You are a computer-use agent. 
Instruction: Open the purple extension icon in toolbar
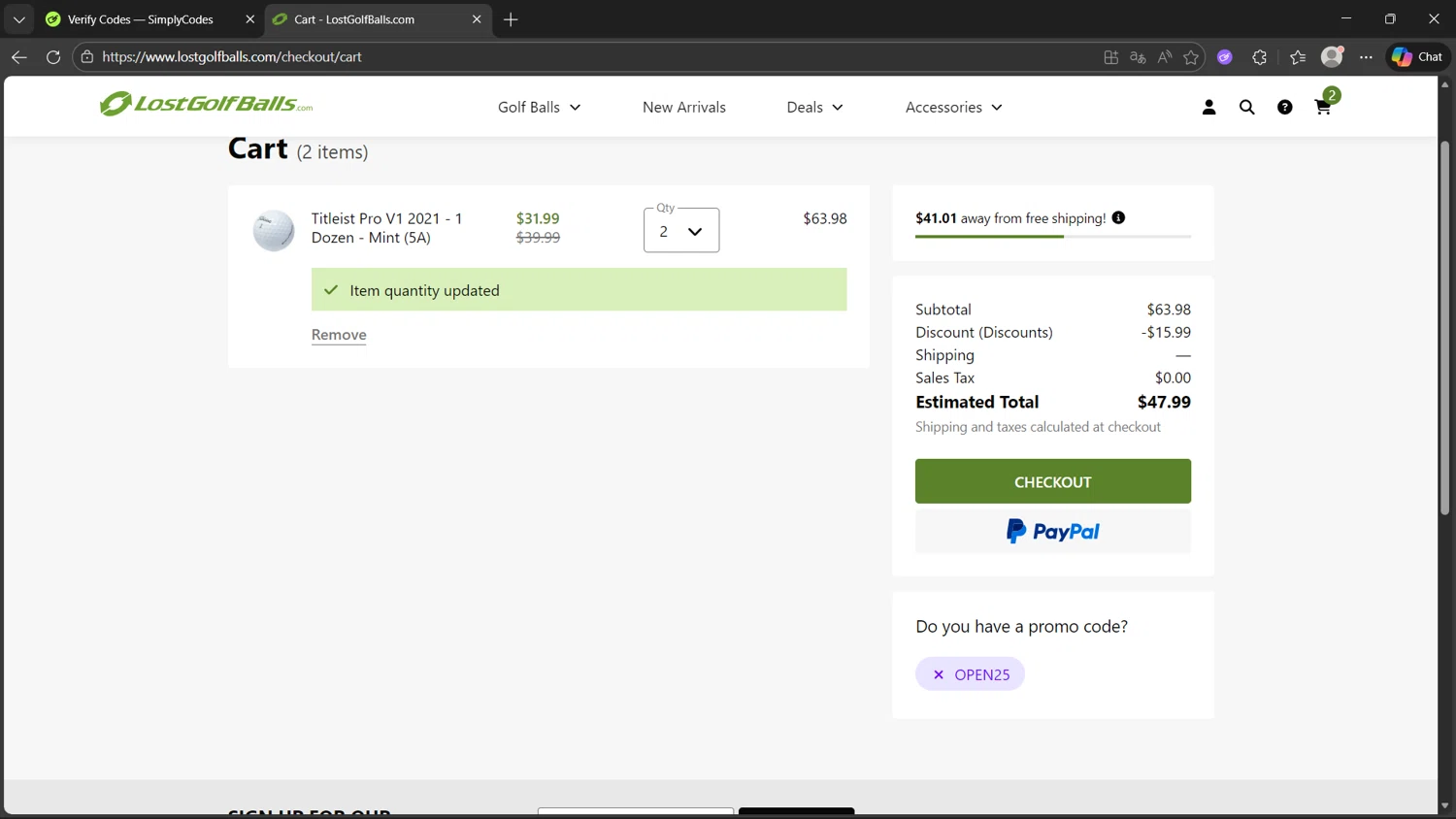pos(1225,57)
